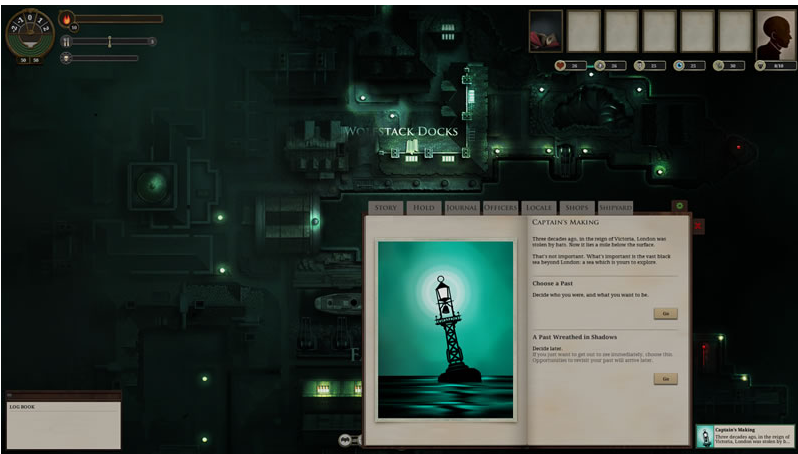The width and height of the screenshot is (798, 454).
Task: Click the Wolfstack Docks map label
Action: (401, 131)
